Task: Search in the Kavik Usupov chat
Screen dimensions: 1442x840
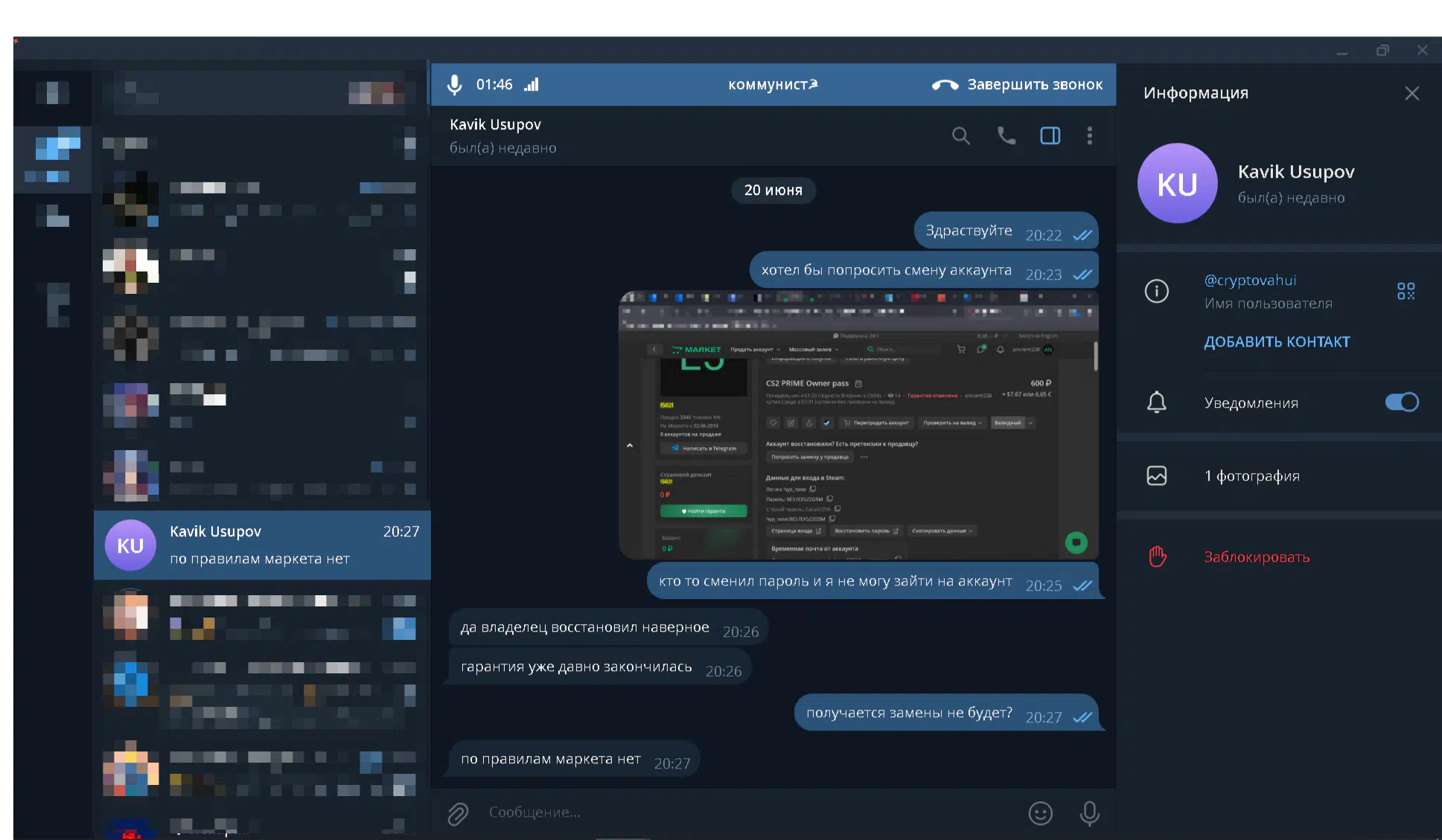Action: pos(961,135)
